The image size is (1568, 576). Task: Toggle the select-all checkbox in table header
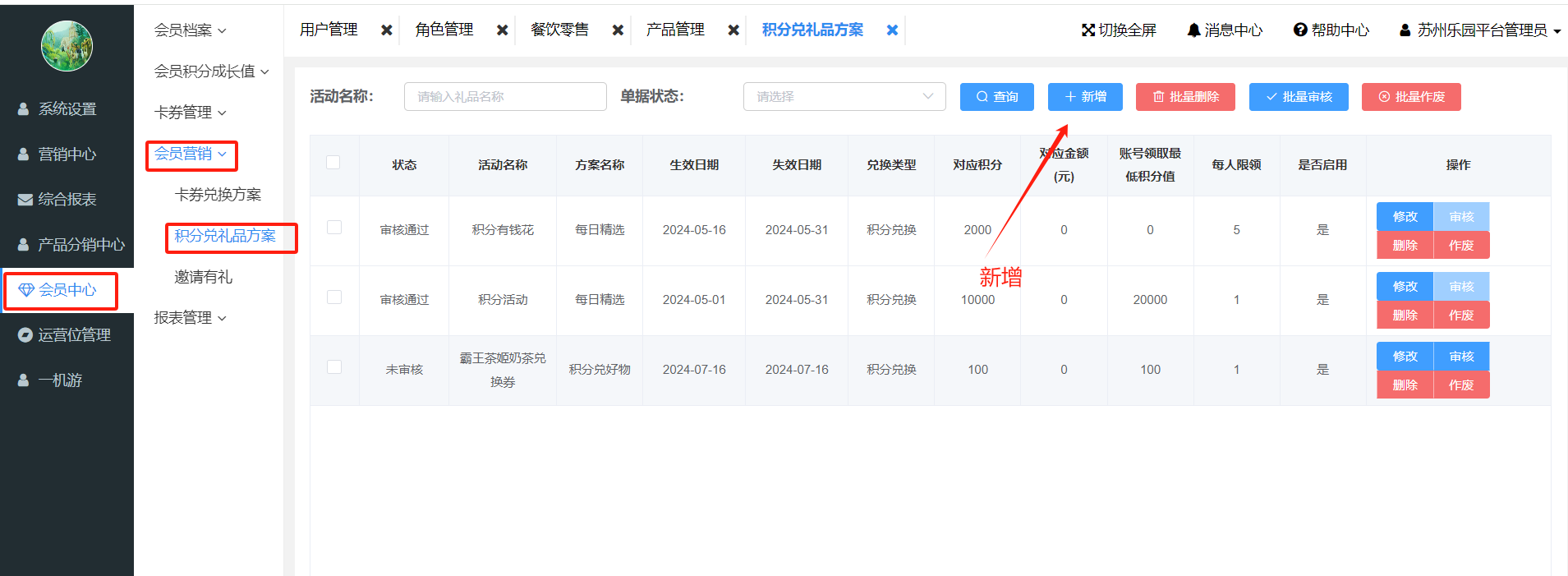333,163
